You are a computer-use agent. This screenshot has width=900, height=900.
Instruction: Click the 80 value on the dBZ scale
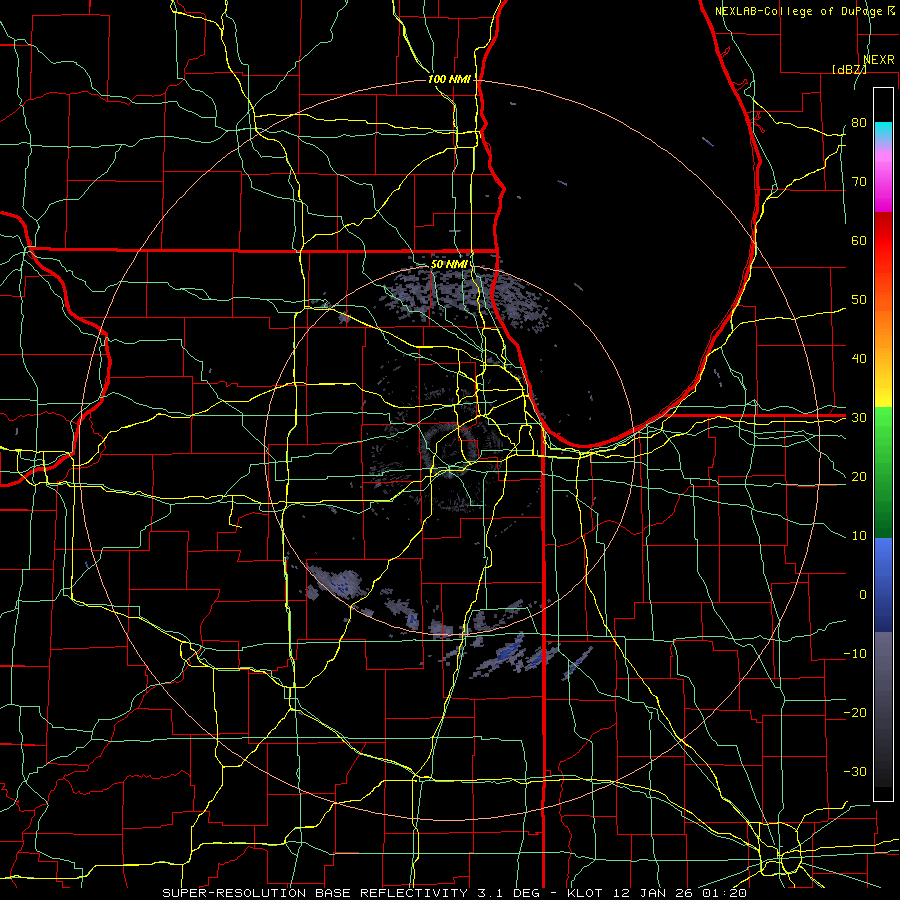point(859,123)
